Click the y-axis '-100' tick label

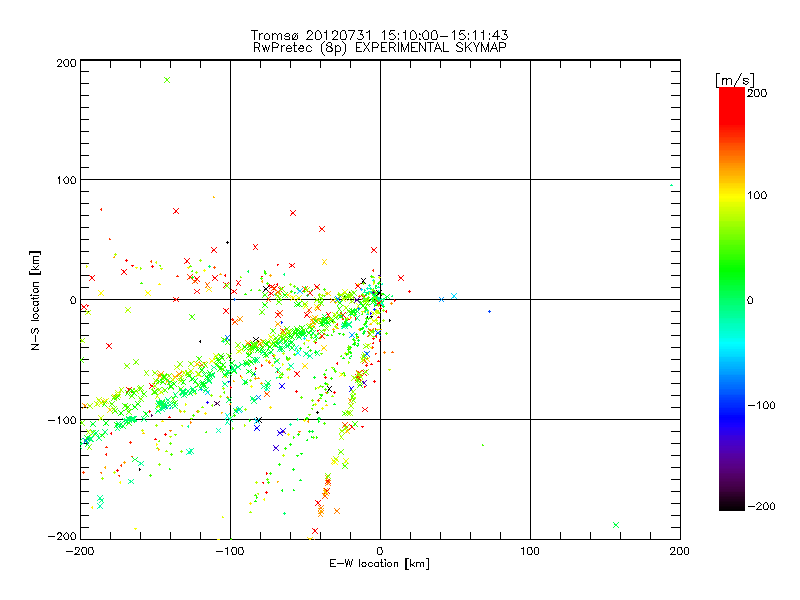(64, 420)
